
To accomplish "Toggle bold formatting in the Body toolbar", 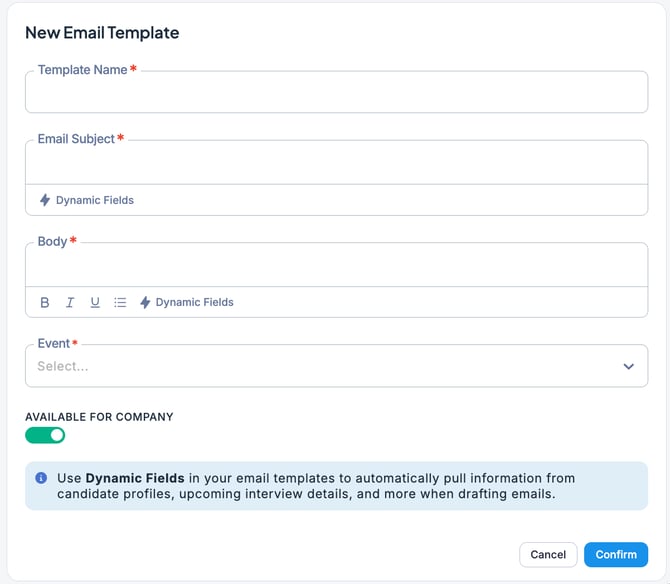I will point(45,302).
